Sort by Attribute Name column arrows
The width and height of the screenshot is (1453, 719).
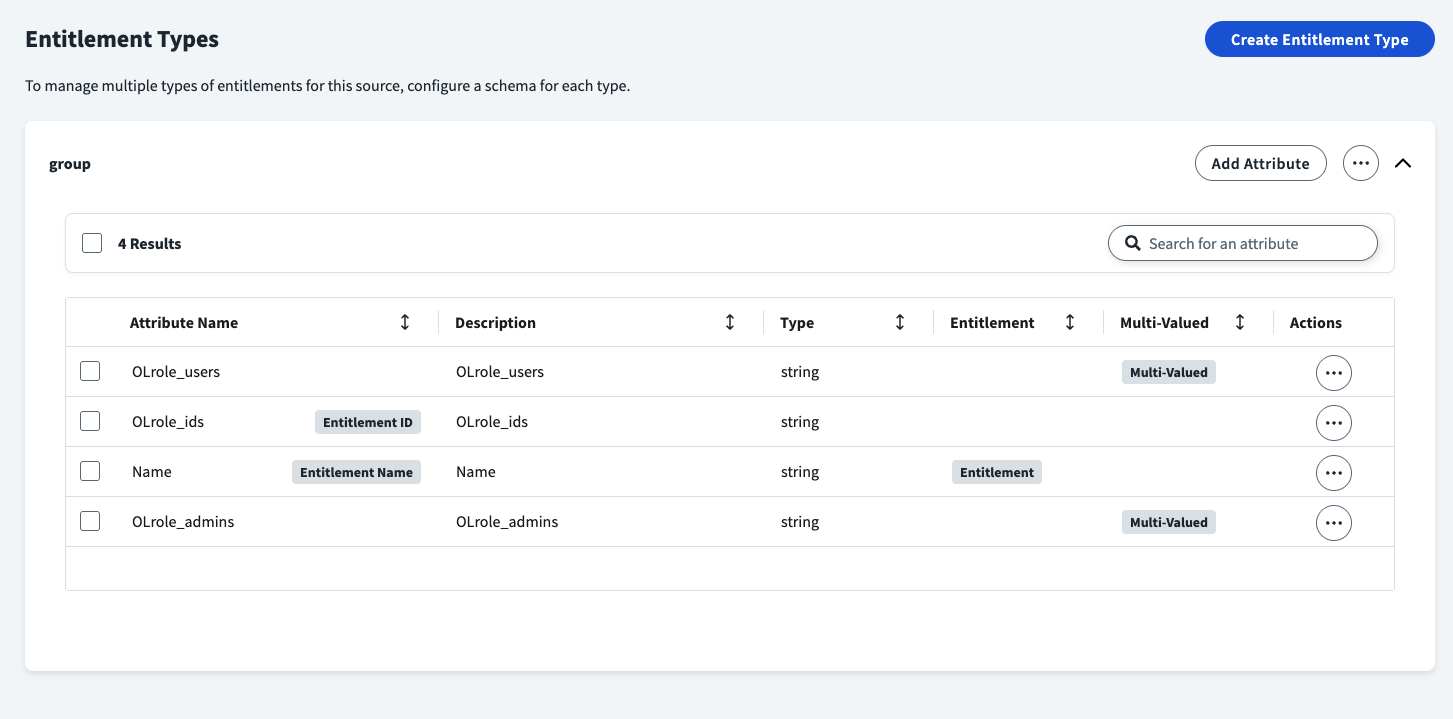[405, 322]
